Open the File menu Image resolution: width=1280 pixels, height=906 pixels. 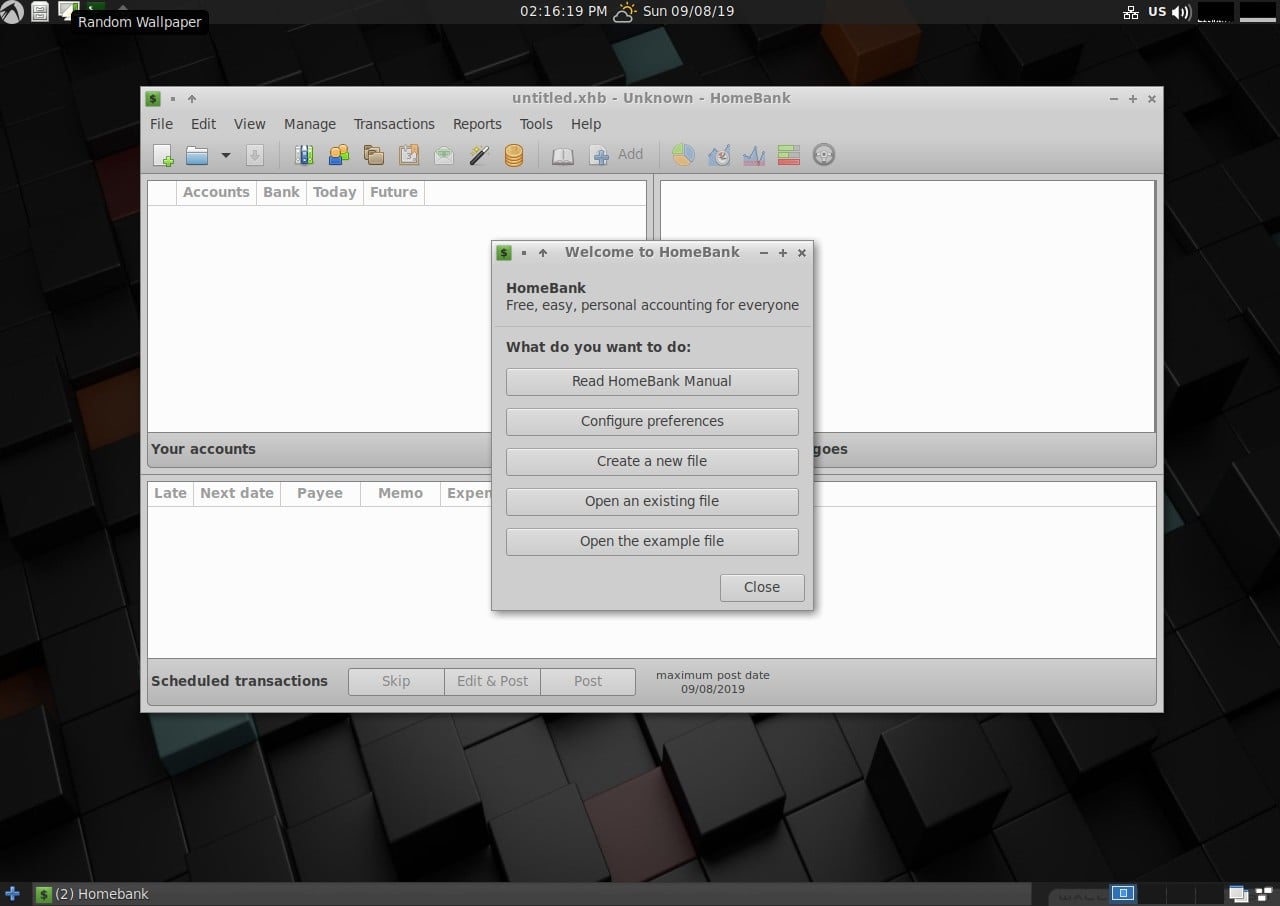click(x=161, y=124)
